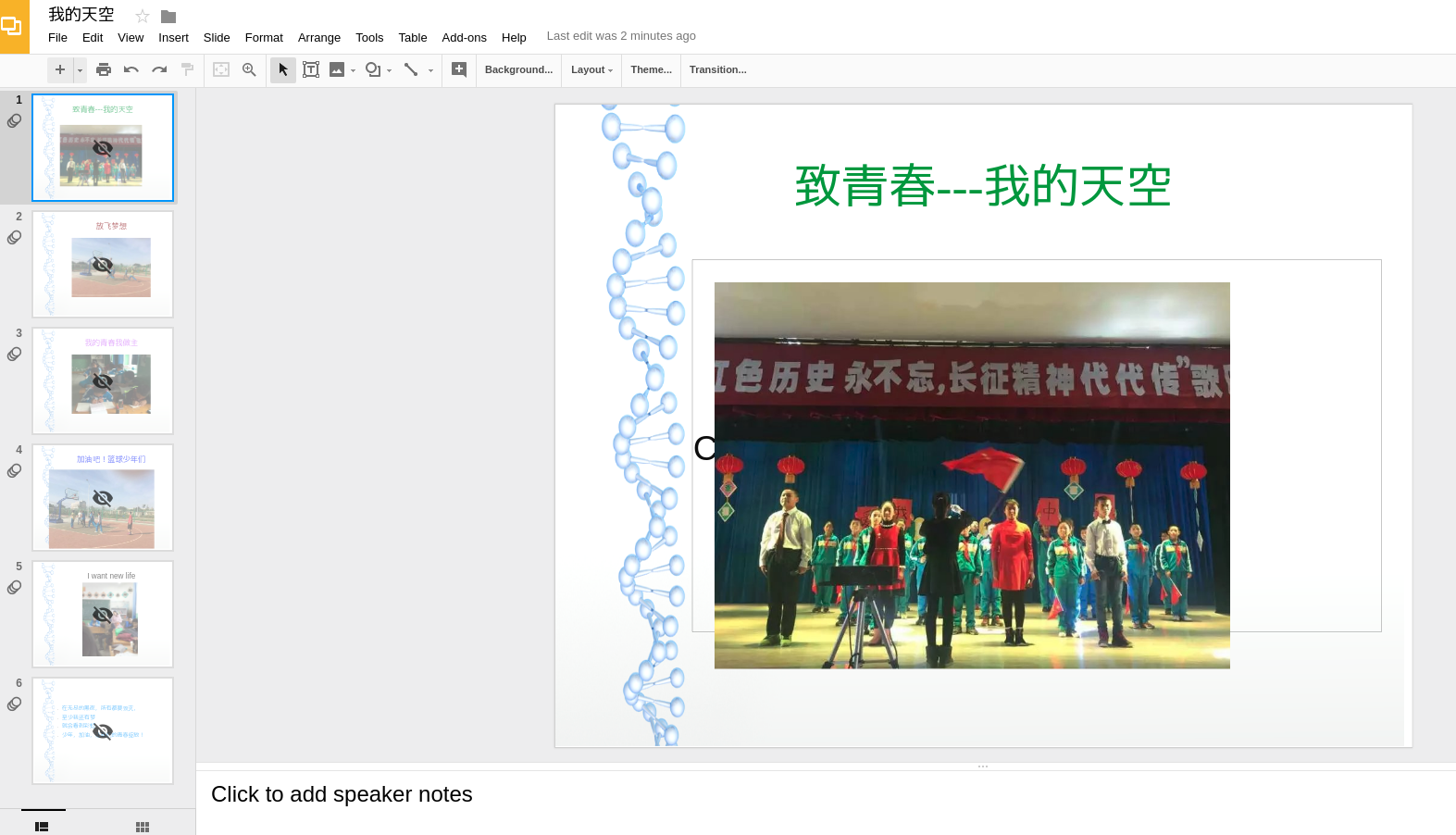1456x835 pixels.
Task: Open the Format menu
Action: click(x=264, y=38)
